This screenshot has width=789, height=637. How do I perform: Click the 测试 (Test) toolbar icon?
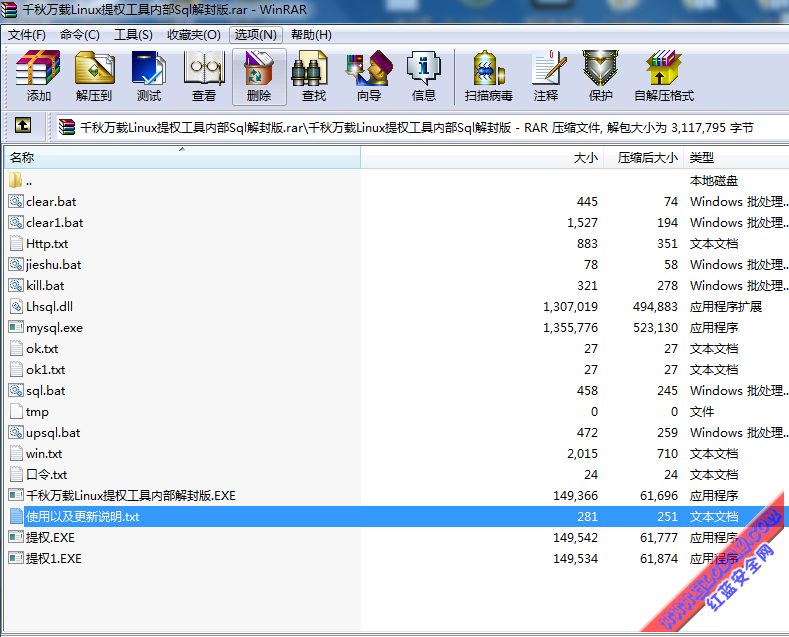pyautogui.click(x=149, y=76)
